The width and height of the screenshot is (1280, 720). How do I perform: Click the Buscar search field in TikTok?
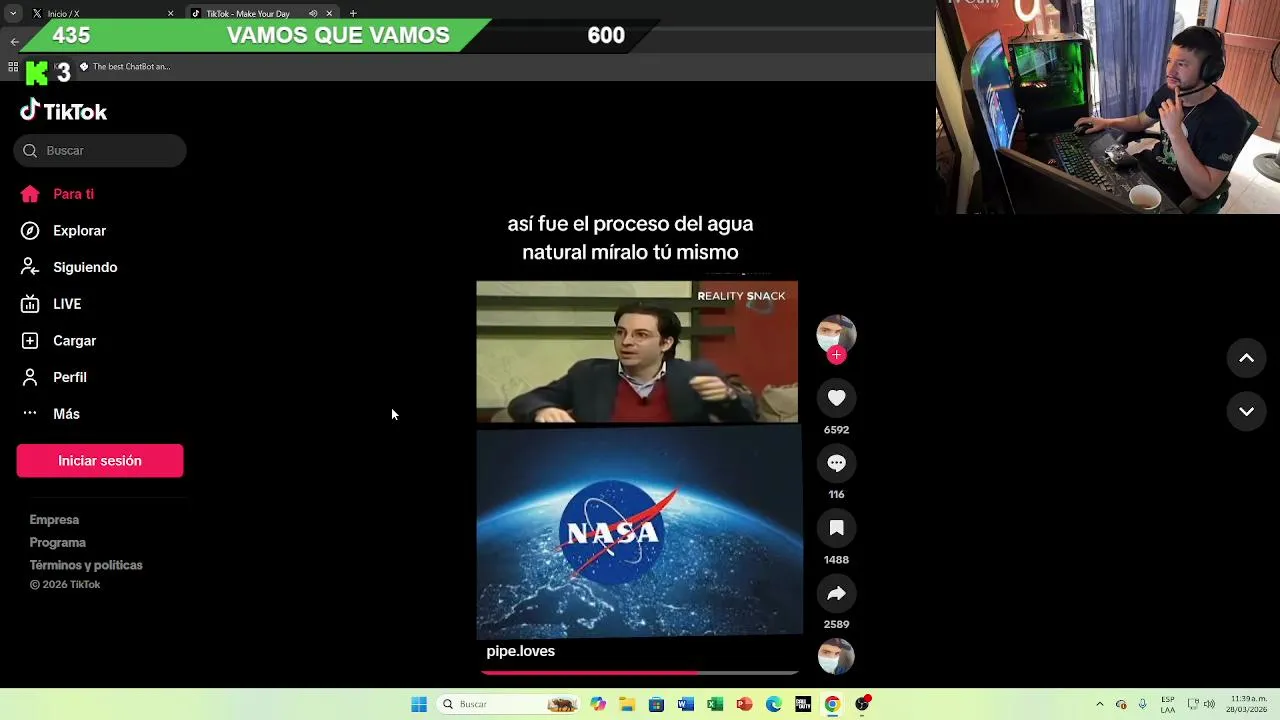tap(100, 150)
